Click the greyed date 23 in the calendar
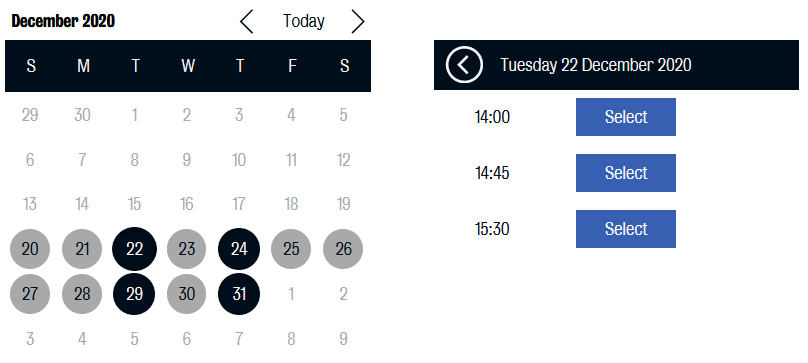This screenshot has width=808, height=363. (x=187, y=249)
